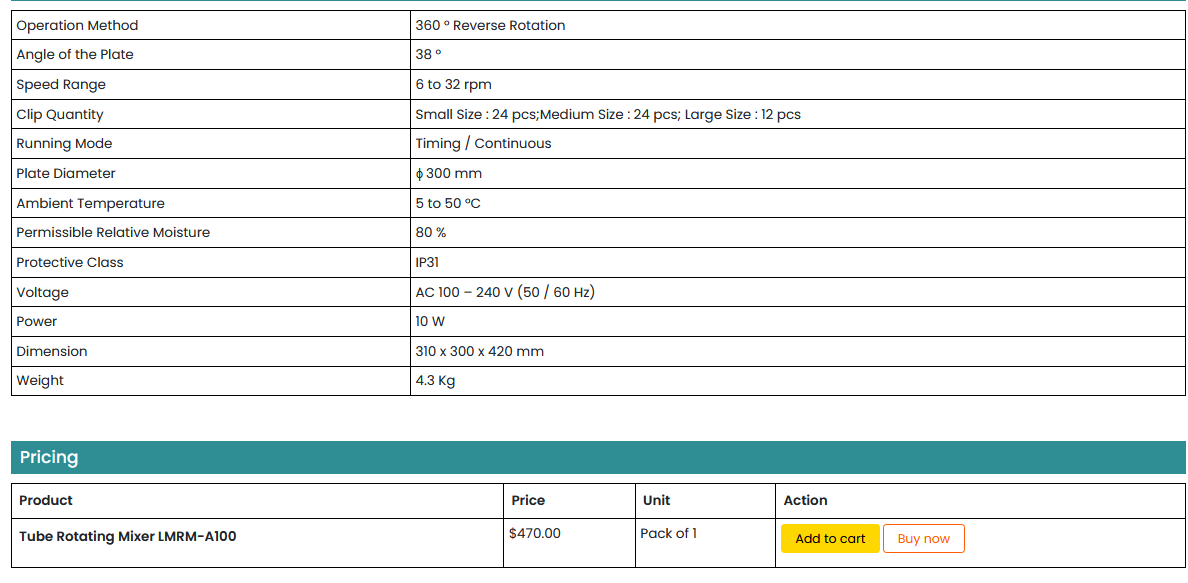The image size is (1188, 583).
Task: Click the IP31 protective class value
Action: point(427,262)
